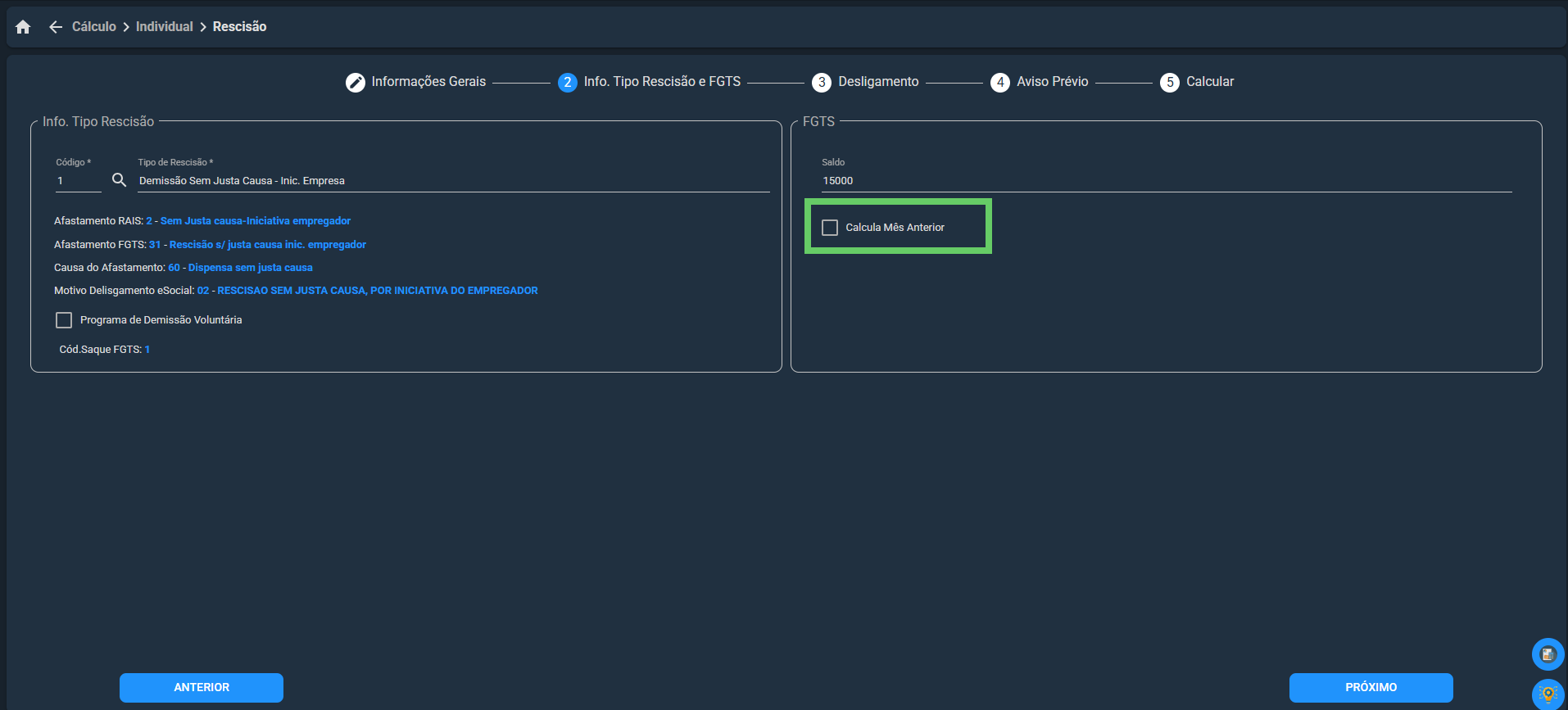
Task: Jump to step 5 Calcular circle
Action: pyautogui.click(x=1170, y=82)
